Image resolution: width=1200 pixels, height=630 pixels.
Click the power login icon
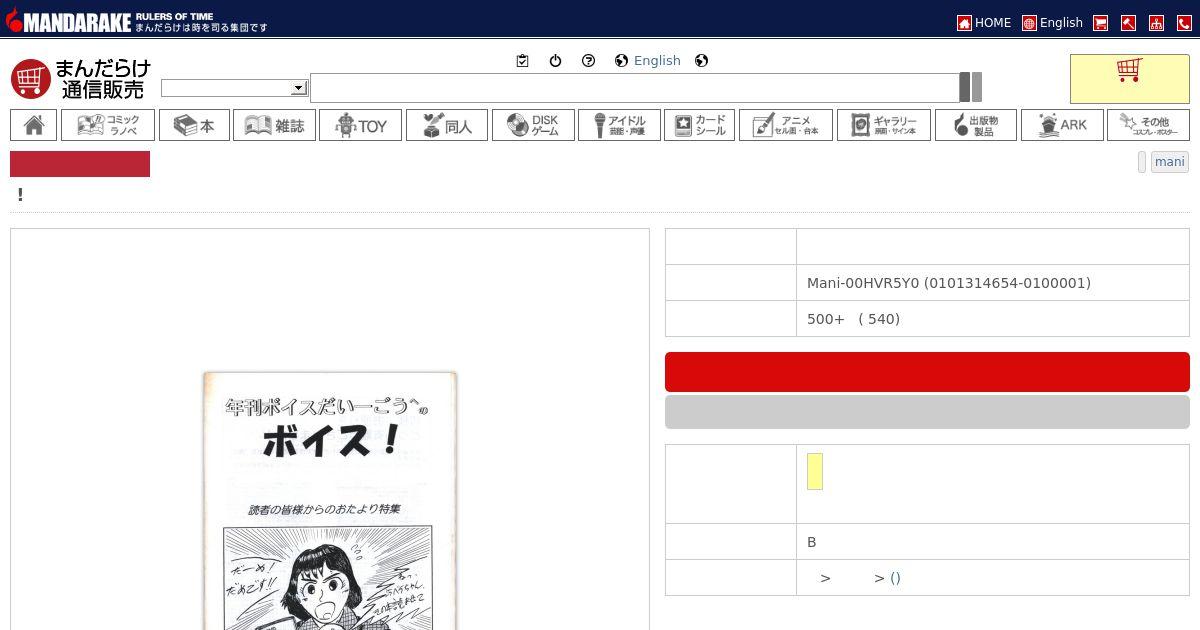point(555,61)
